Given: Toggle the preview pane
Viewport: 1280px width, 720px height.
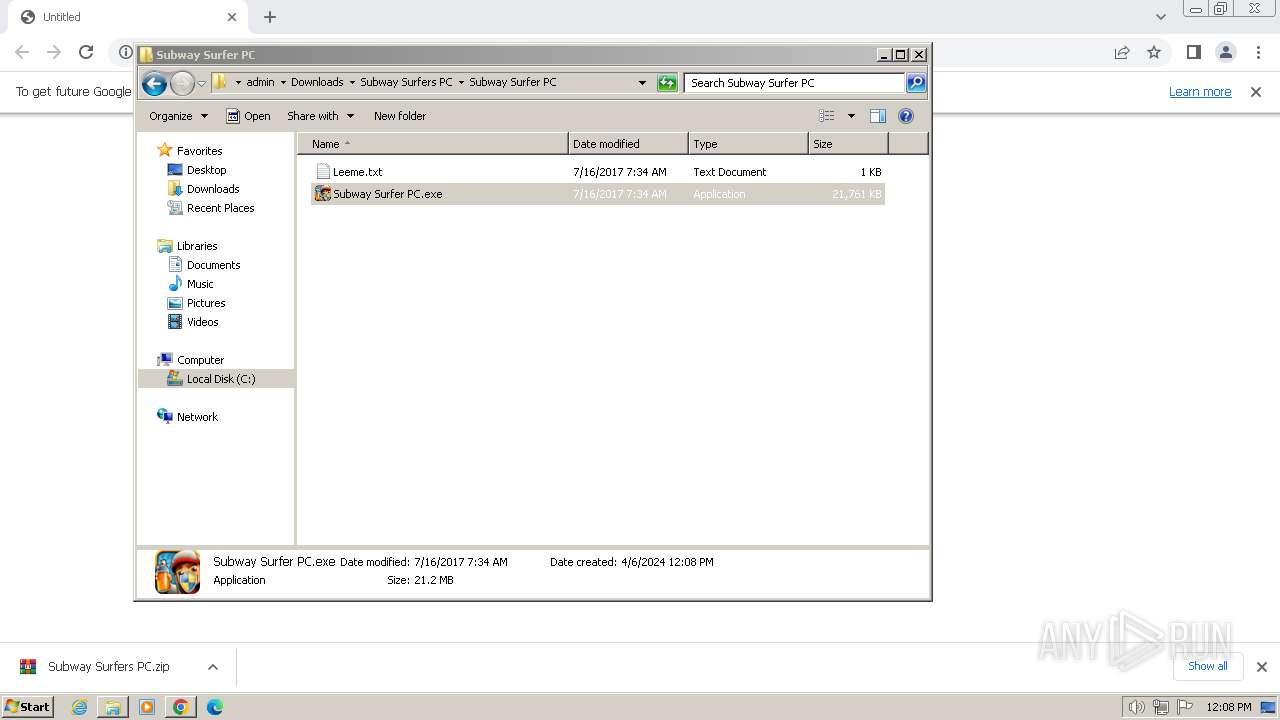Looking at the screenshot, I should click(878, 116).
